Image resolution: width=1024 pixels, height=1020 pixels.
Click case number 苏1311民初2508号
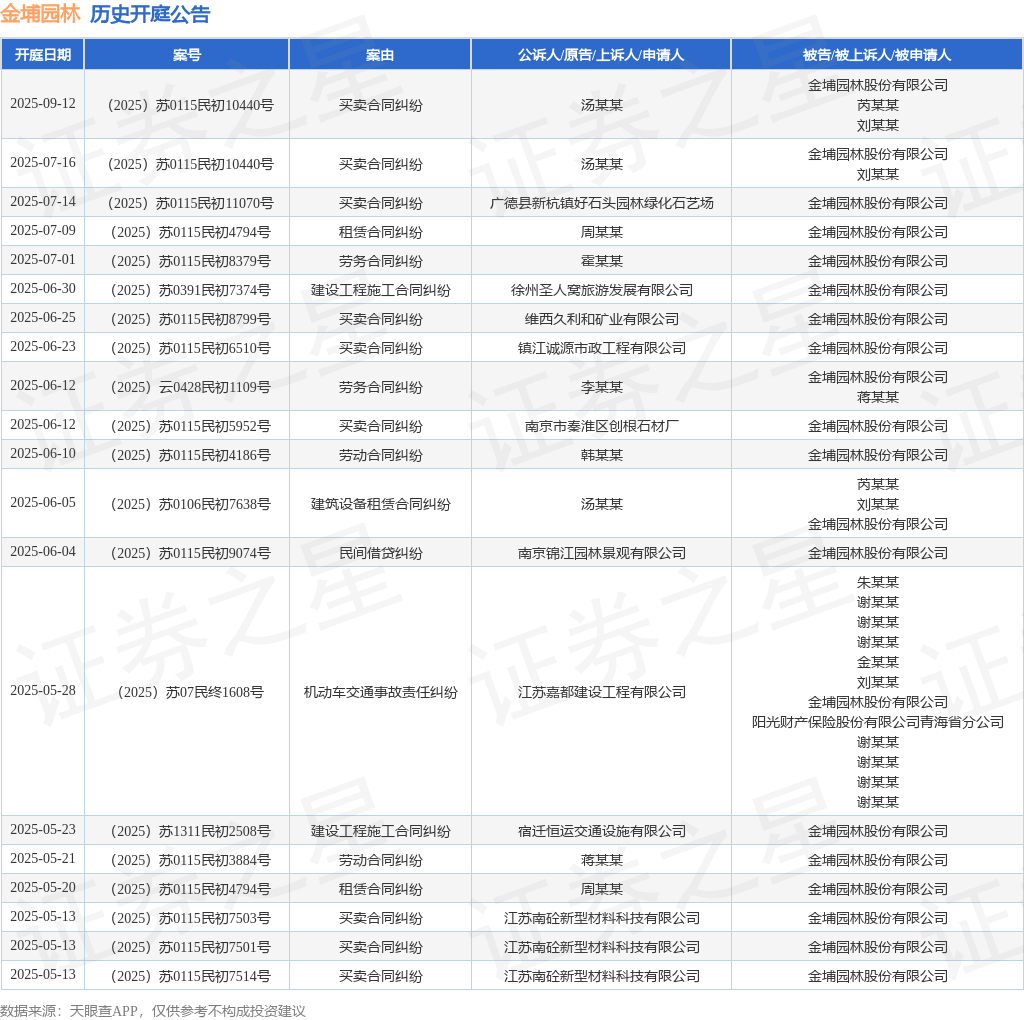(x=190, y=831)
